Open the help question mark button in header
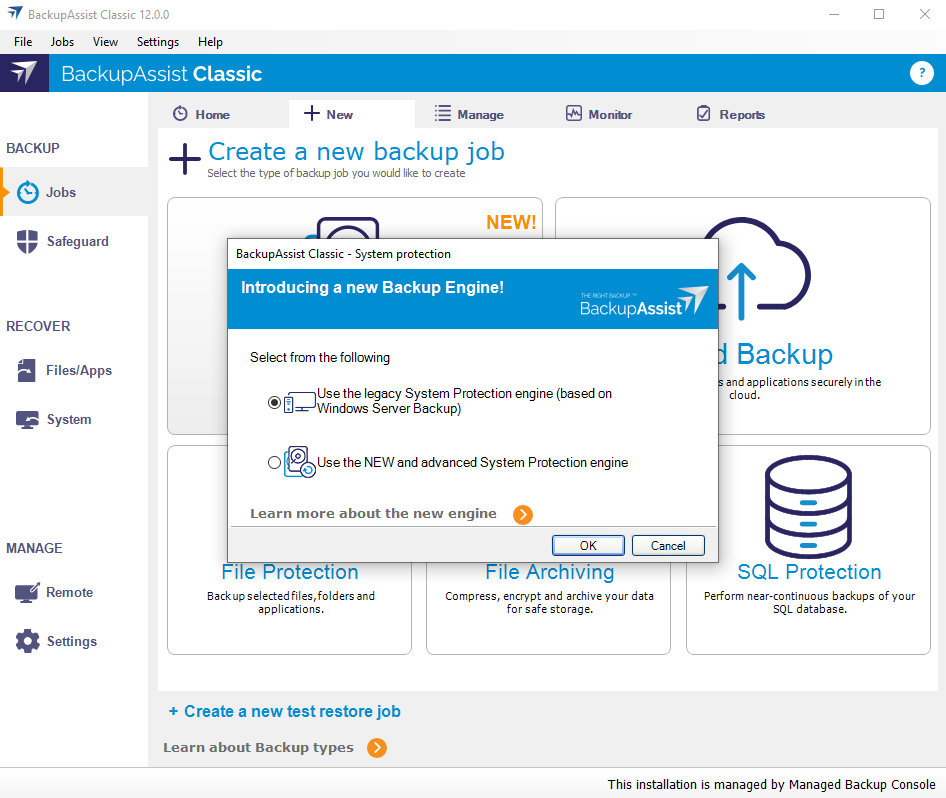This screenshot has width=946, height=798. (x=921, y=73)
